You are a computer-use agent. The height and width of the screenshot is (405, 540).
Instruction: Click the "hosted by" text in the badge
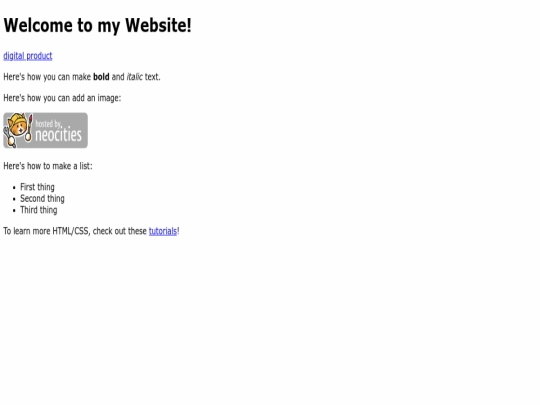click(48, 124)
